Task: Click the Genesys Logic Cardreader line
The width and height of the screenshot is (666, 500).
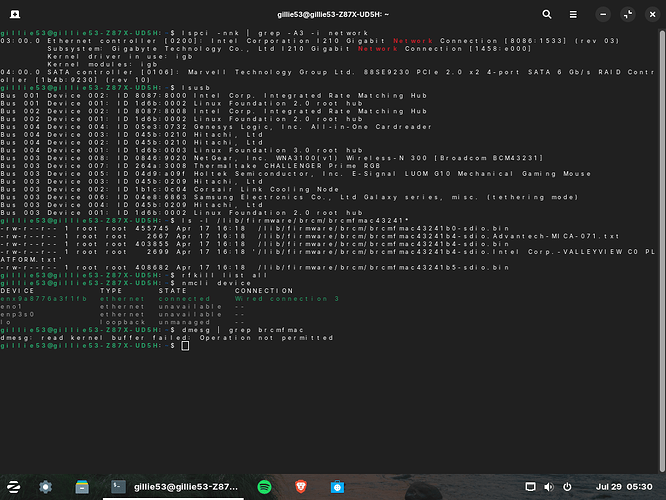Action: coord(216,127)
